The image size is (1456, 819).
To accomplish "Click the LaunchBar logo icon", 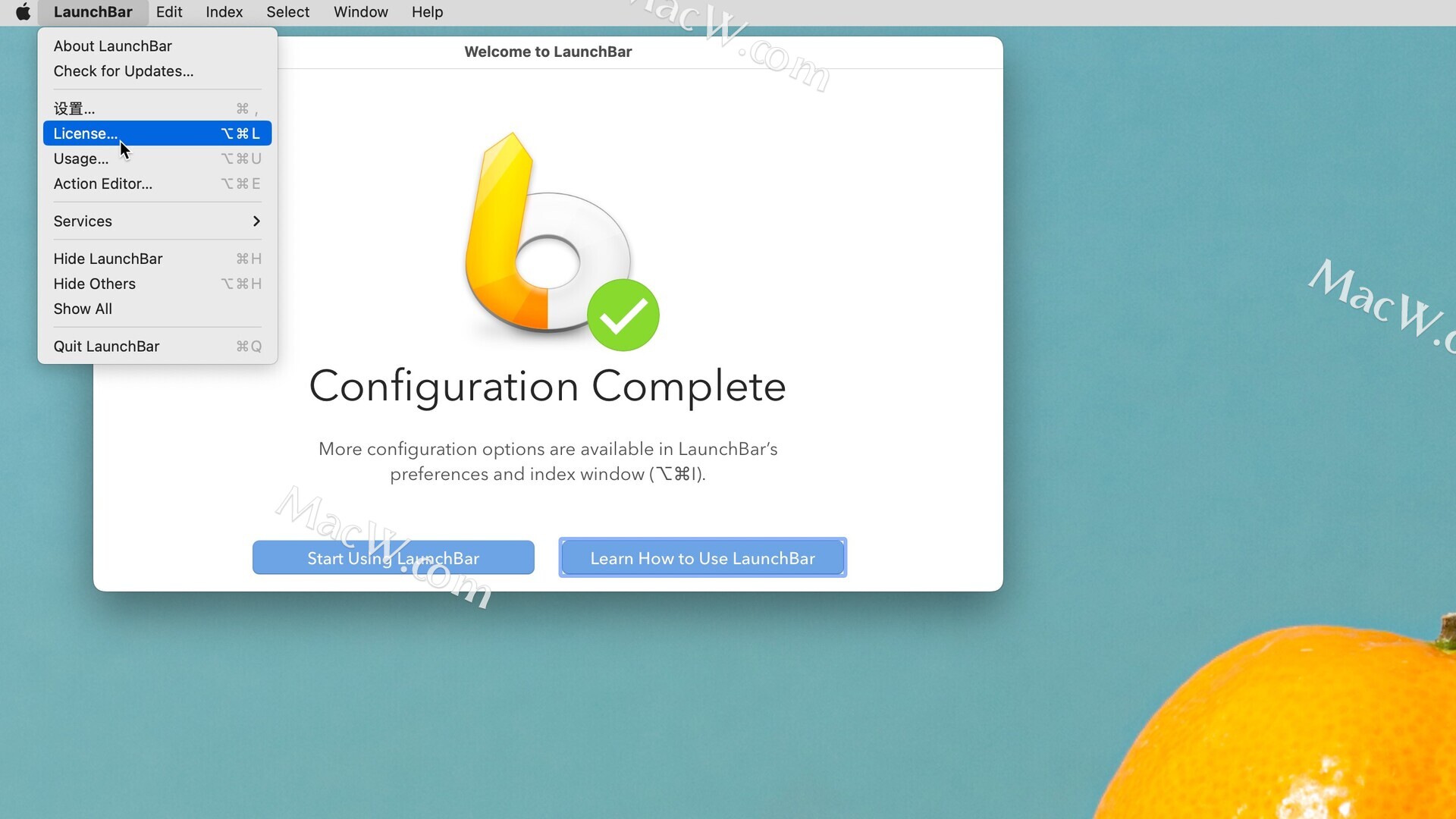I will [547, 235].
